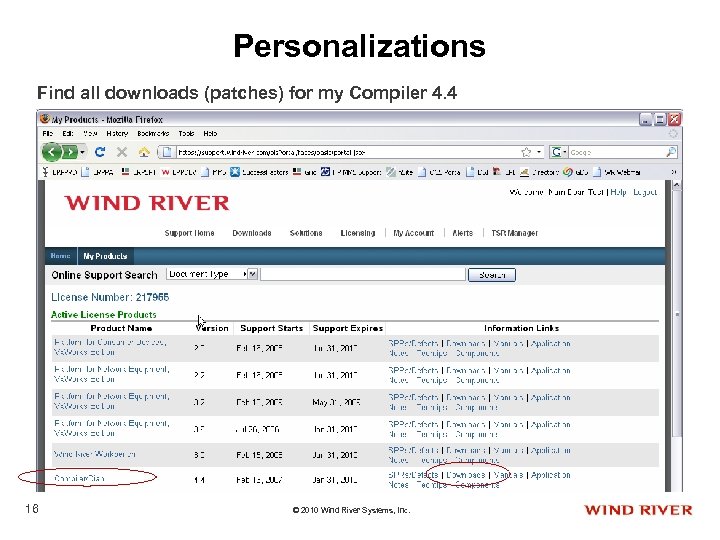Click the page identity icon in the address bar
720x540 pixels.
(x=167, y=152)
